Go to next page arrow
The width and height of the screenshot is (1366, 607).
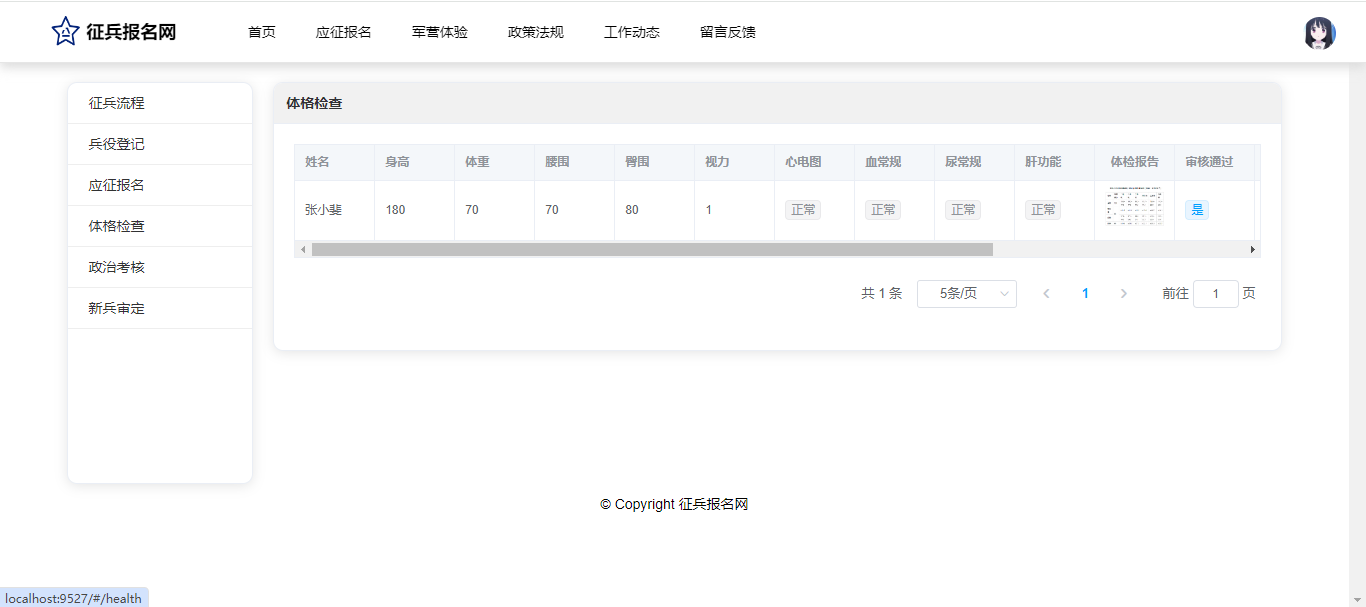1124,294
